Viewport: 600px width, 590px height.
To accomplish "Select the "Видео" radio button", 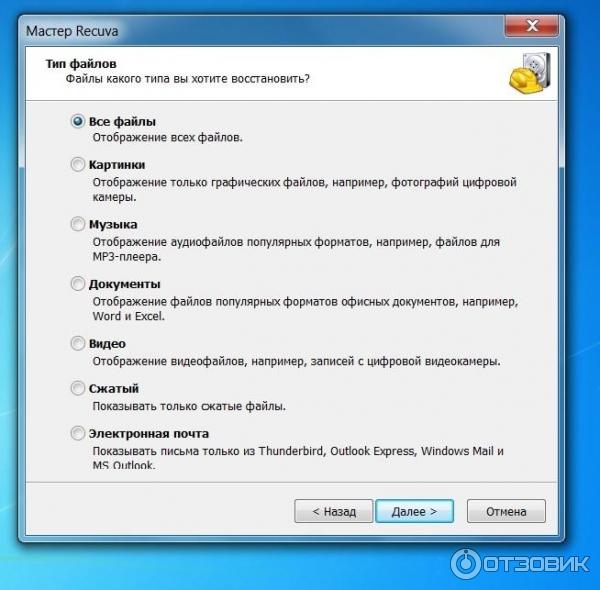I will [78, 344].
